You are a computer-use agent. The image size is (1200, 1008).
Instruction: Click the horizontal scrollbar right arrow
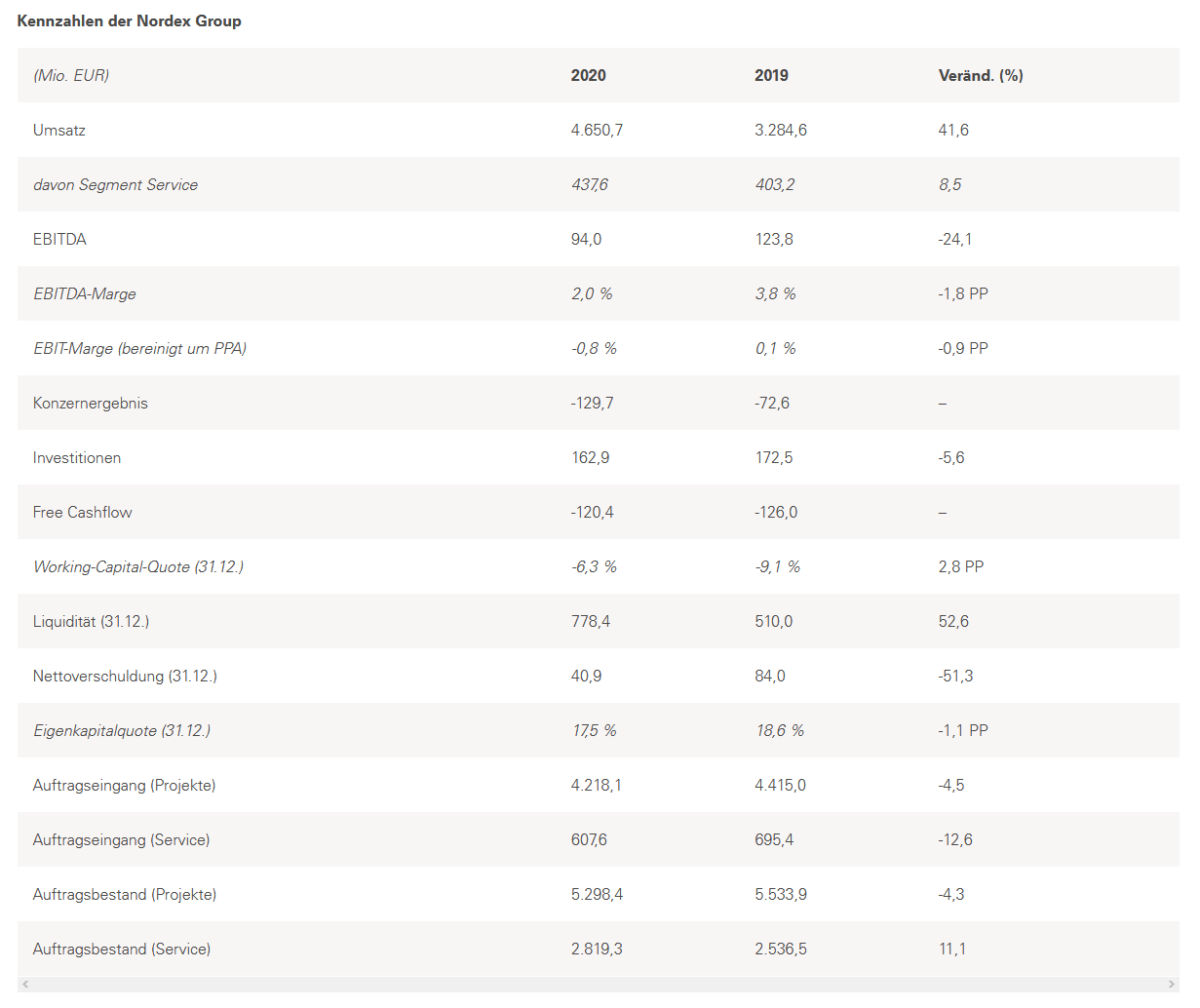[1172, 985]
